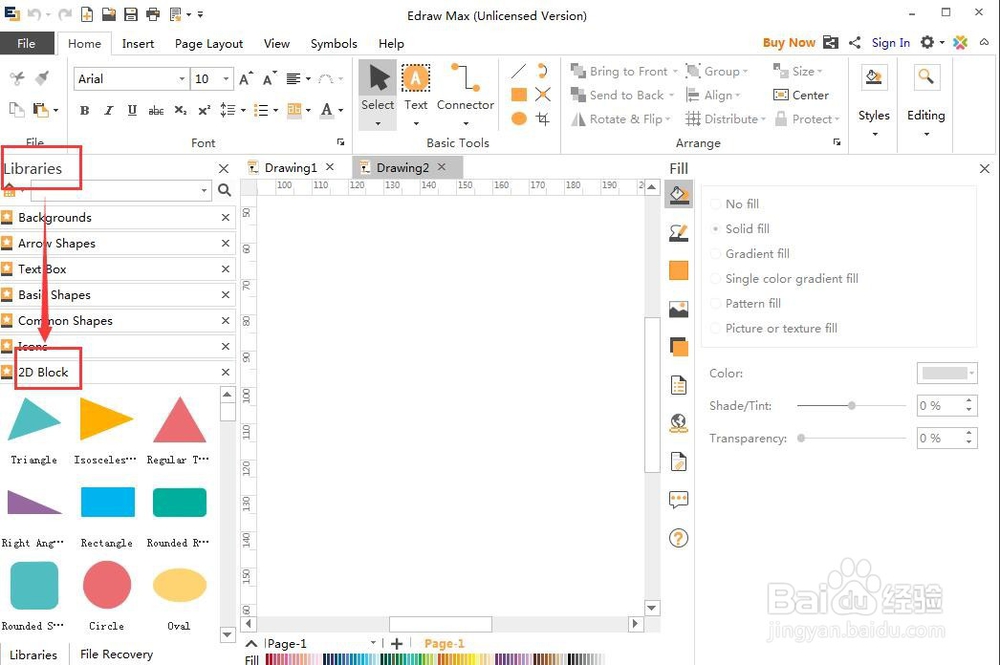Image resolution: width=1000 pixels, height=665 pixels.
Task: Decrease font size with shrink icon
Action: [270, 78]
